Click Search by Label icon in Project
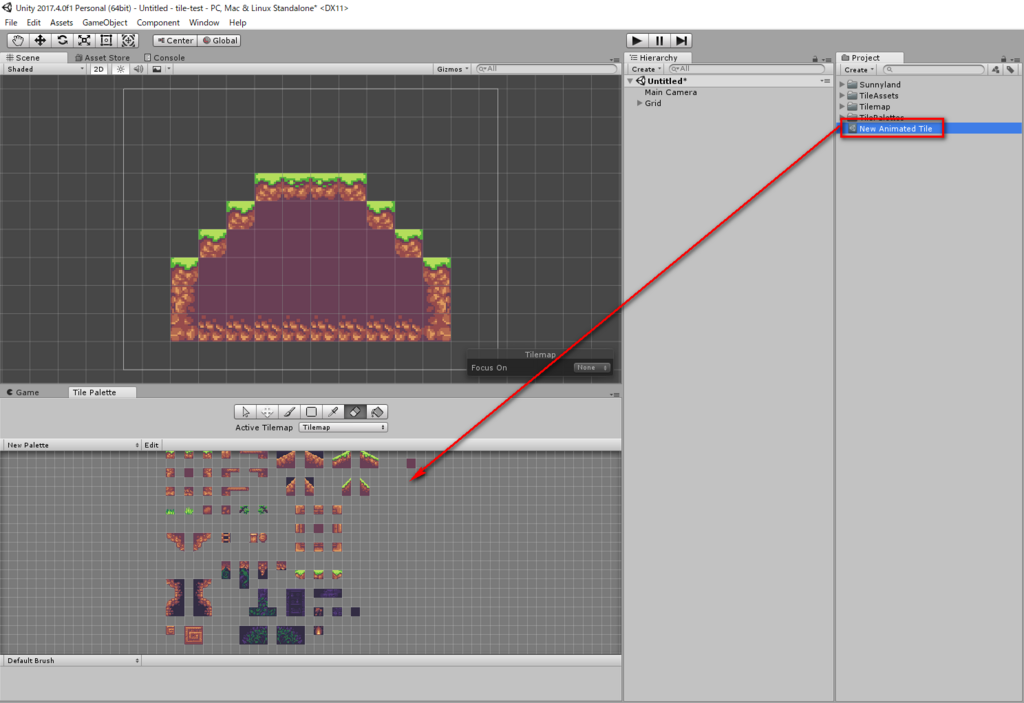 point(1010,69)
